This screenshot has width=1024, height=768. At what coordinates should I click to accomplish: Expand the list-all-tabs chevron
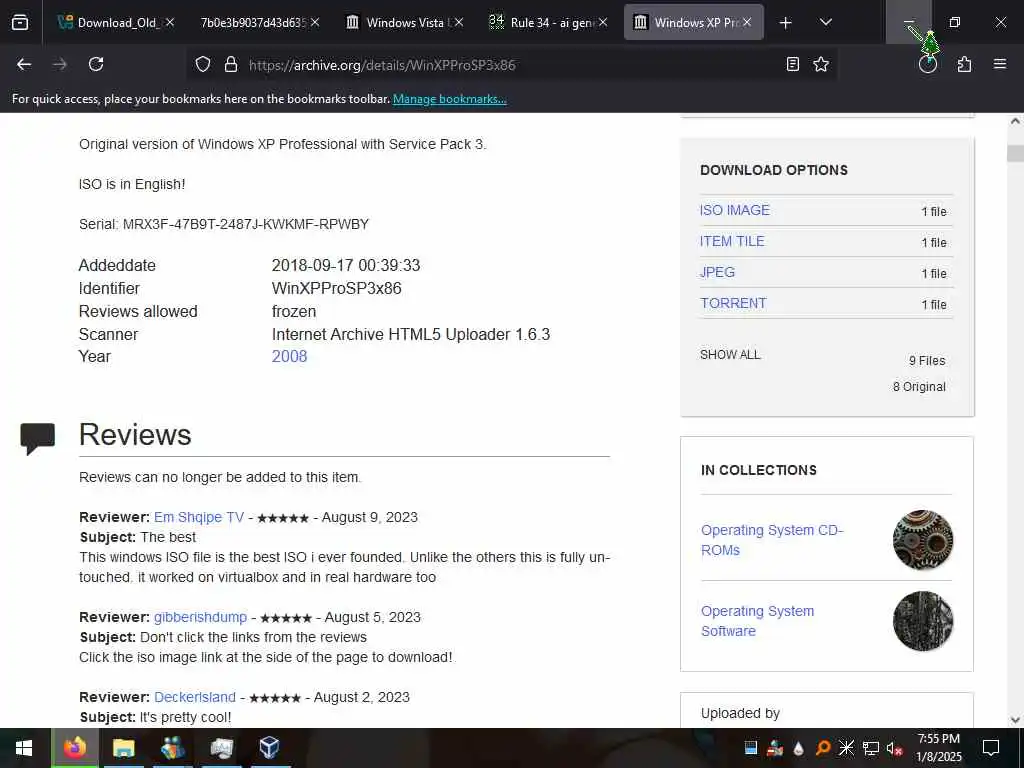(825, 22)
